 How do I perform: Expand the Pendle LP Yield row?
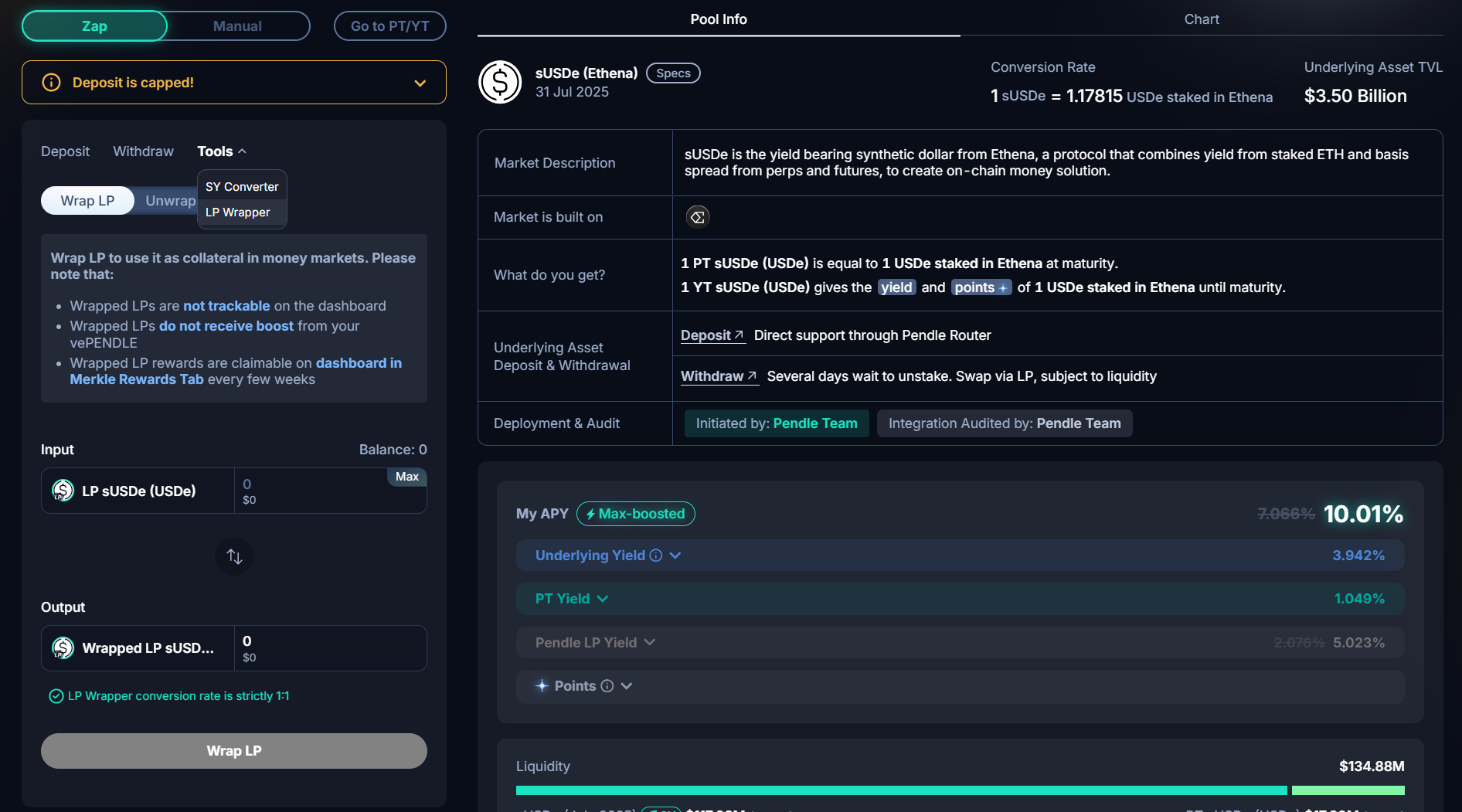[650, 643]
